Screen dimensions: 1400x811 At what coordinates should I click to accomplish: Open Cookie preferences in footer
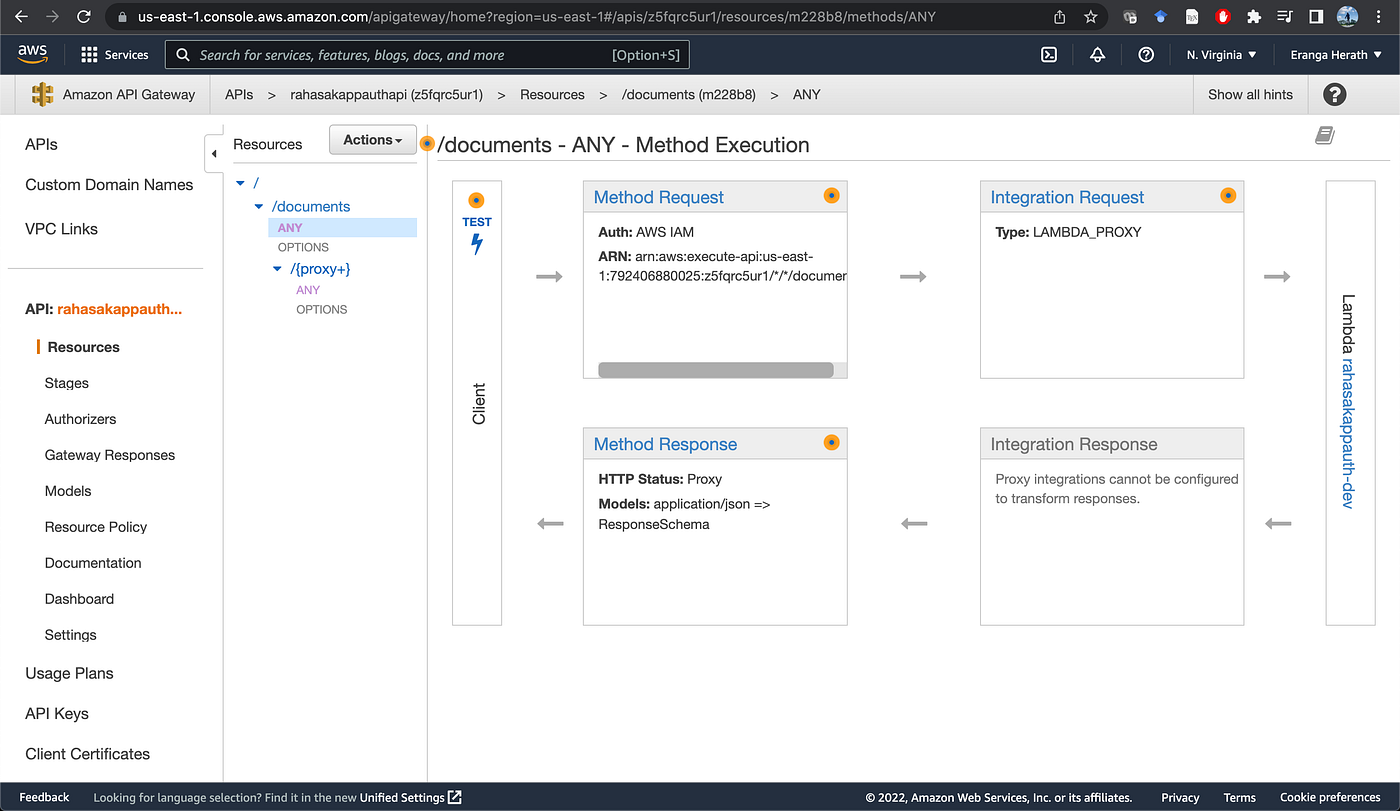tap(1330, 797)
